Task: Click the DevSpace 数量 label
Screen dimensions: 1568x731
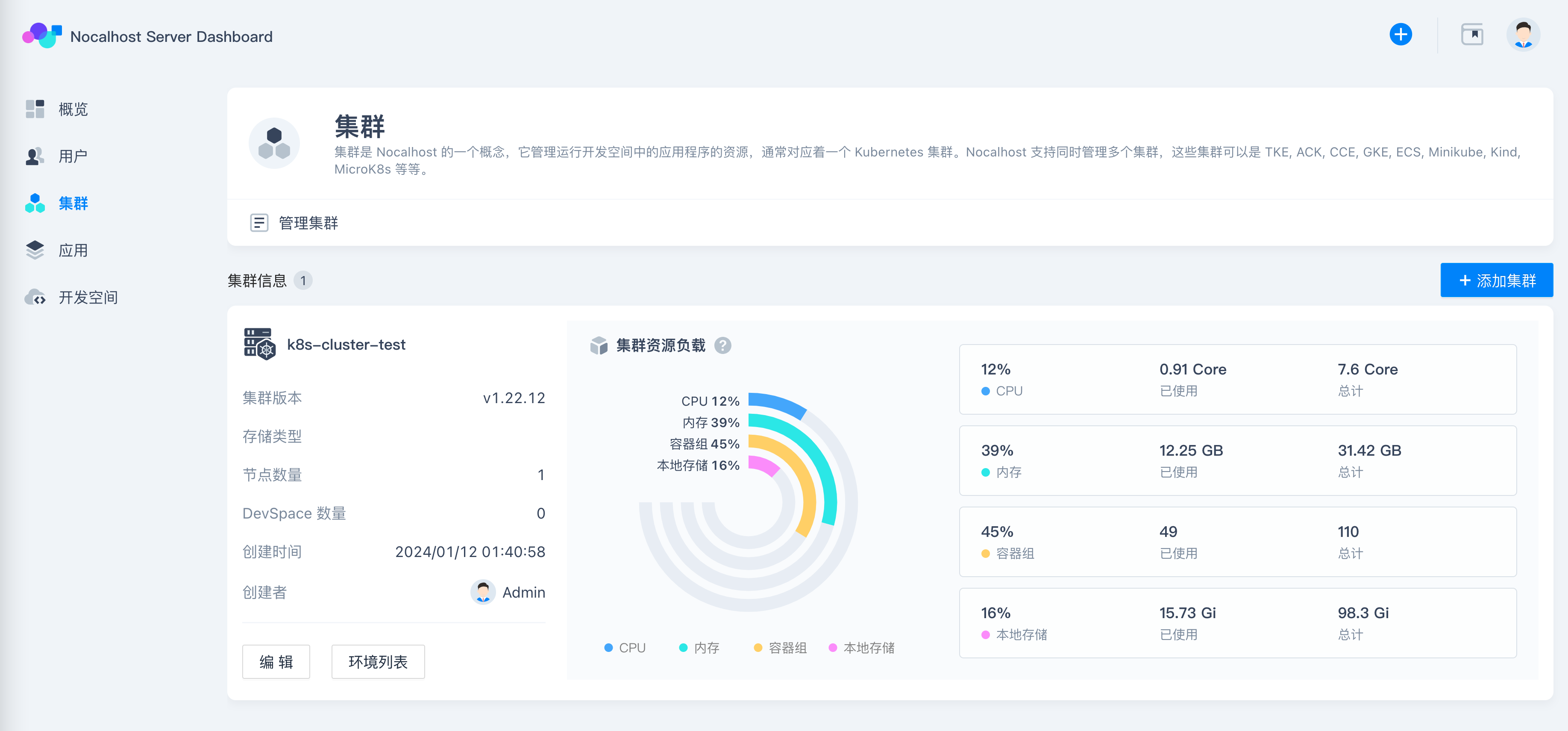Action: coord(294,513)
